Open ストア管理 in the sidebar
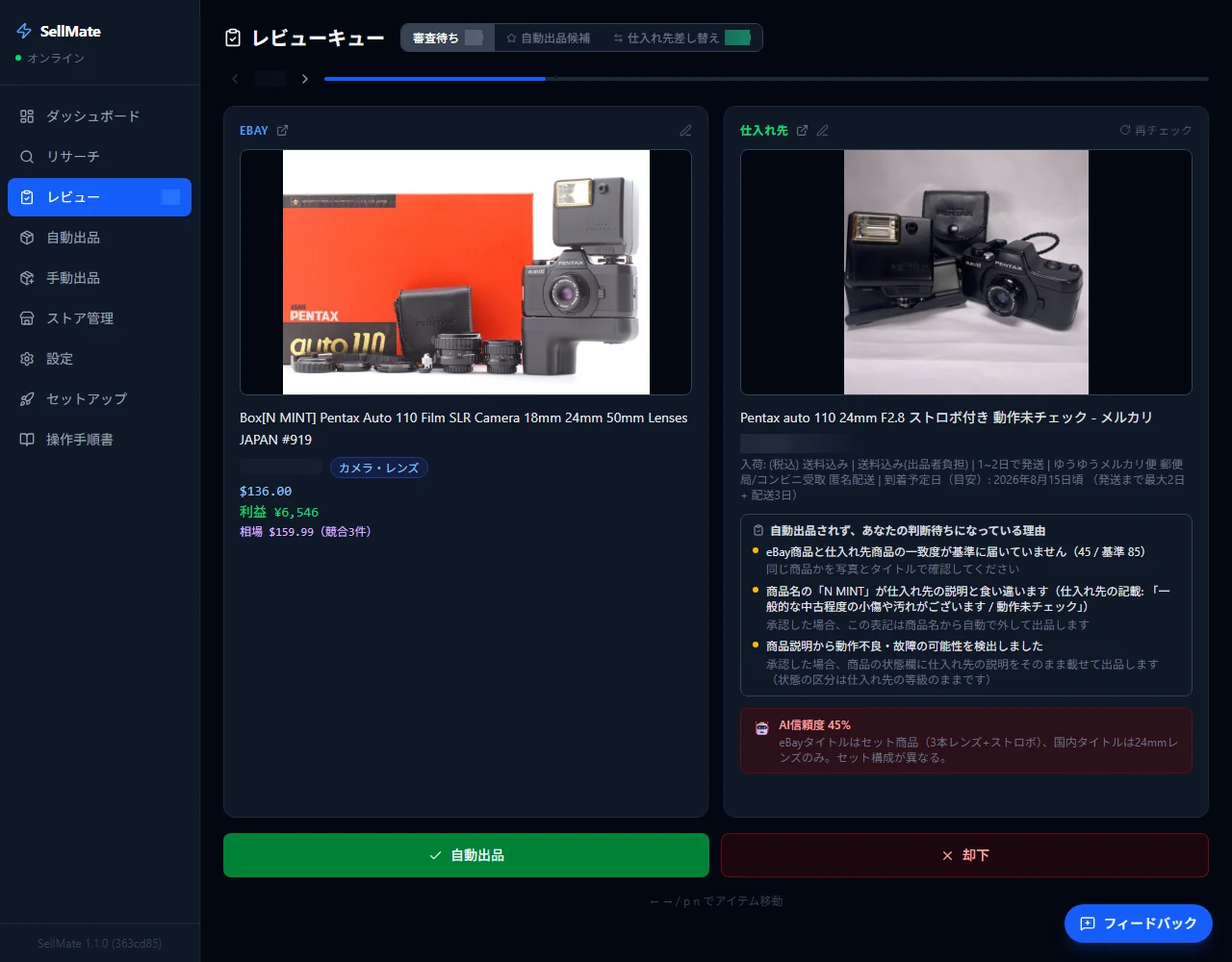The height and width of the screenshot is (962, 1232). (x=99, y=318)
